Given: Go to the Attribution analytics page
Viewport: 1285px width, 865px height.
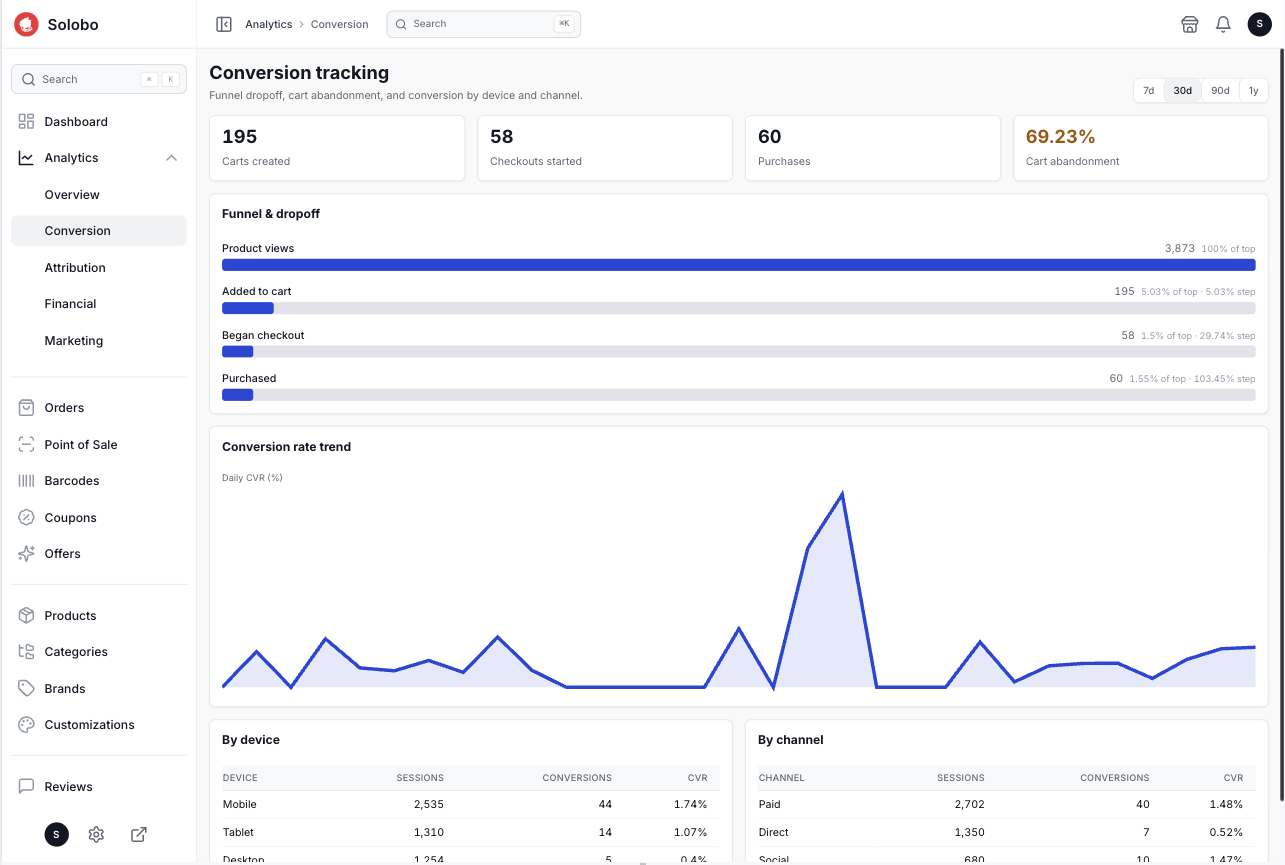Looking at the screenshot, I should 99,268.
